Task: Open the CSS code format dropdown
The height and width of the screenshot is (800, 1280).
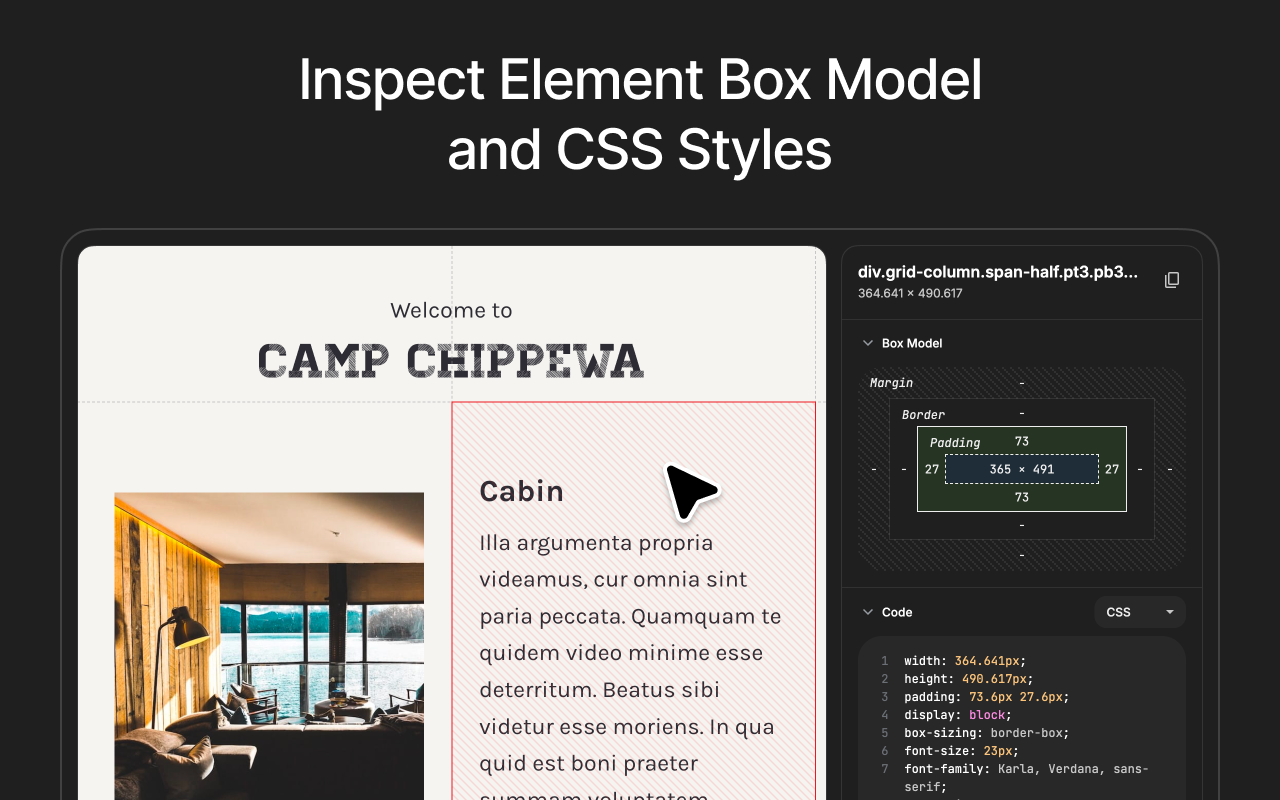Action: (x=1140, y=612)
